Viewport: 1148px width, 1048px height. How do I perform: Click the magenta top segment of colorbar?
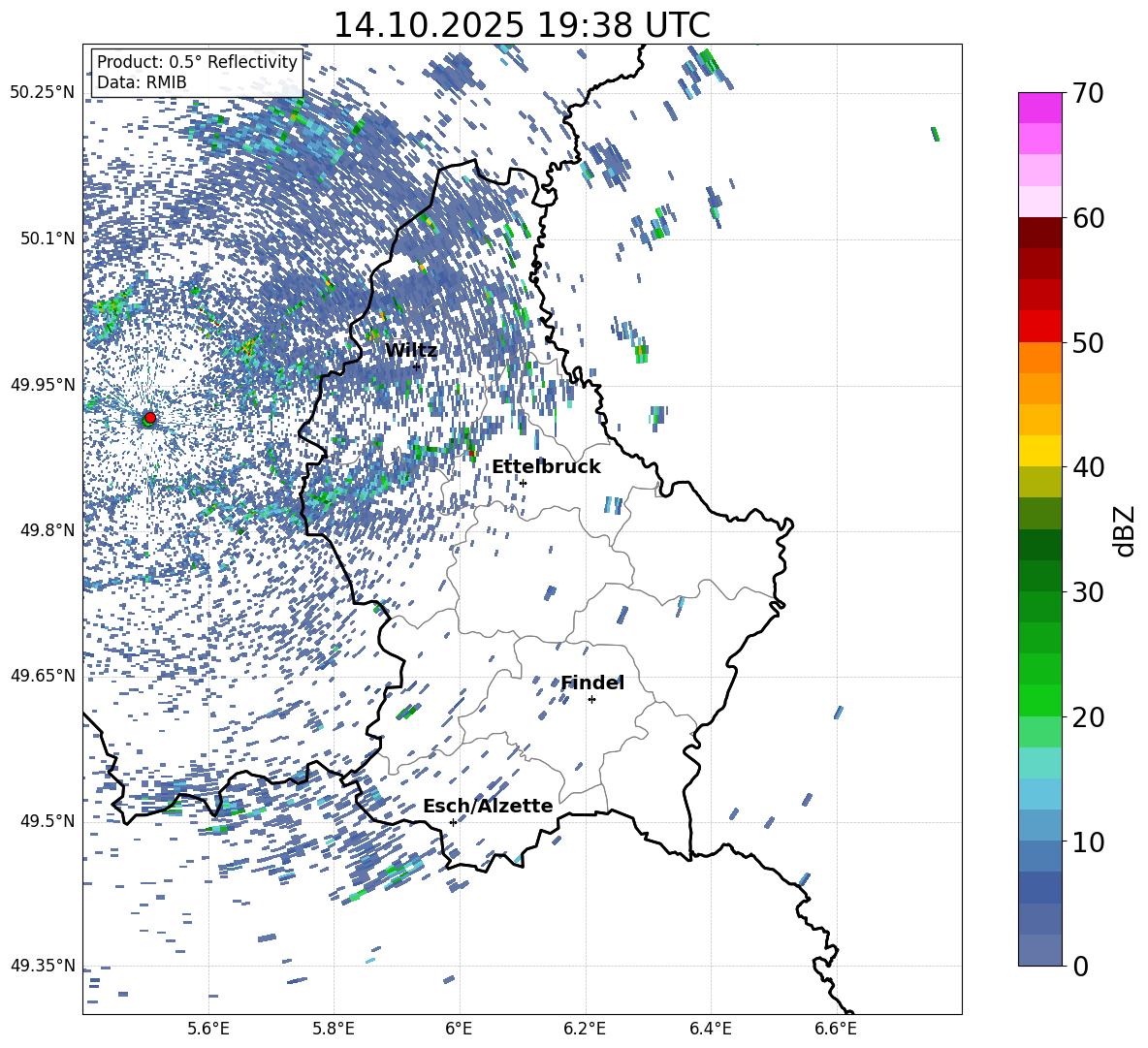pyautogui.click(x=1039, y=108)
